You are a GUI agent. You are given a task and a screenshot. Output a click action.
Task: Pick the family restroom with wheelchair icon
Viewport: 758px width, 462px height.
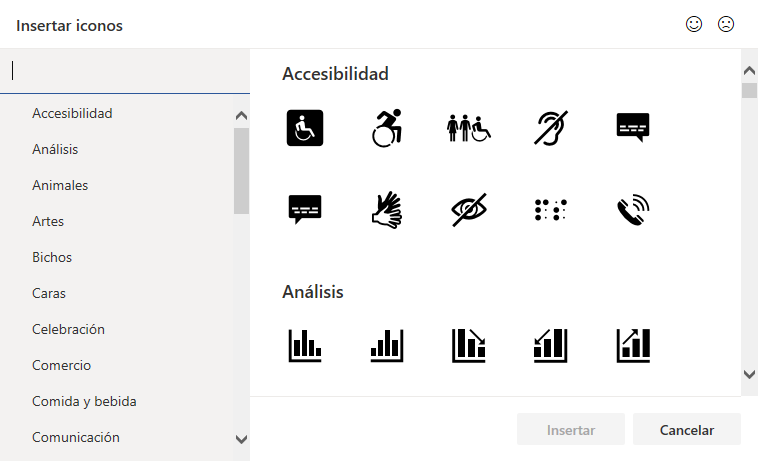[468, 128]
